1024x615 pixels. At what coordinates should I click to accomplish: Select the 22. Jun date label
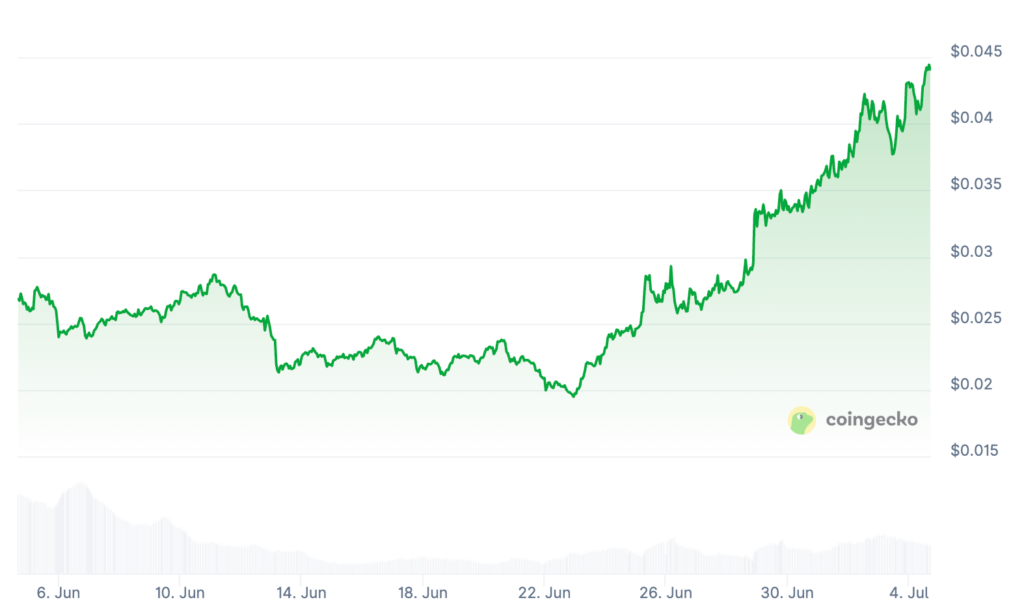click(544, 590)
